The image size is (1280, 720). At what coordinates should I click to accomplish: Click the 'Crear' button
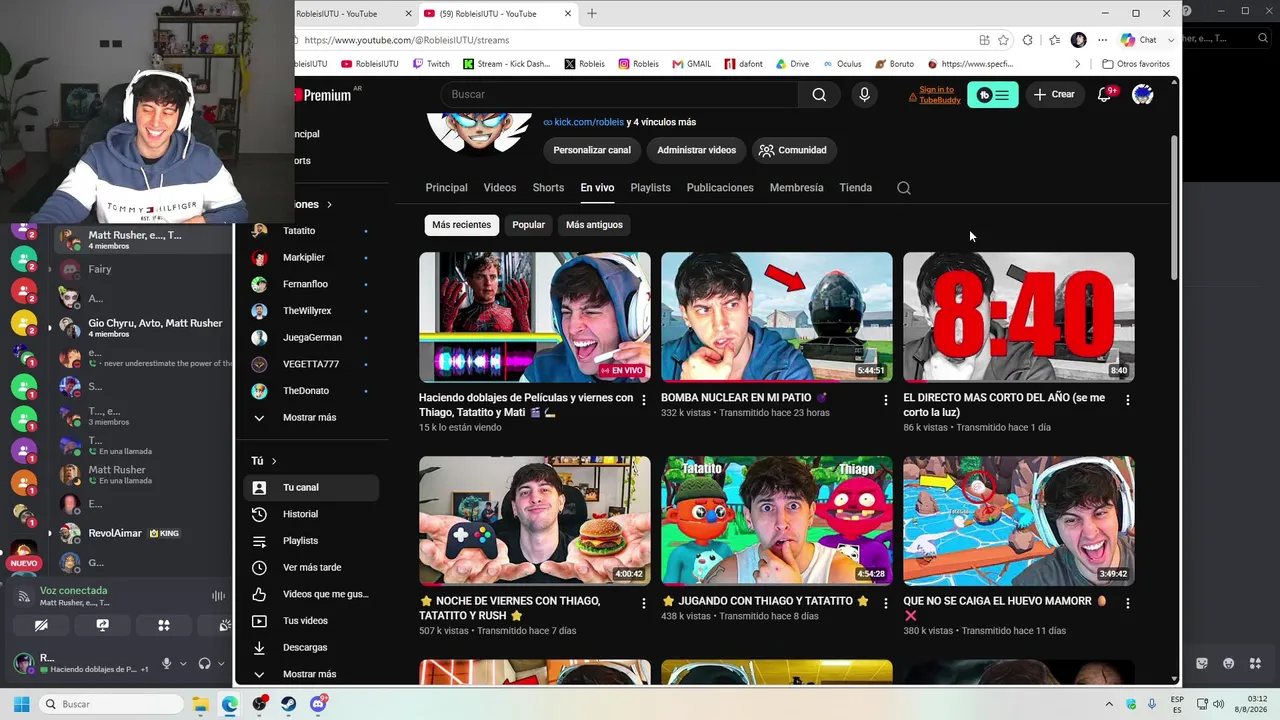(x=1054, y=94)
